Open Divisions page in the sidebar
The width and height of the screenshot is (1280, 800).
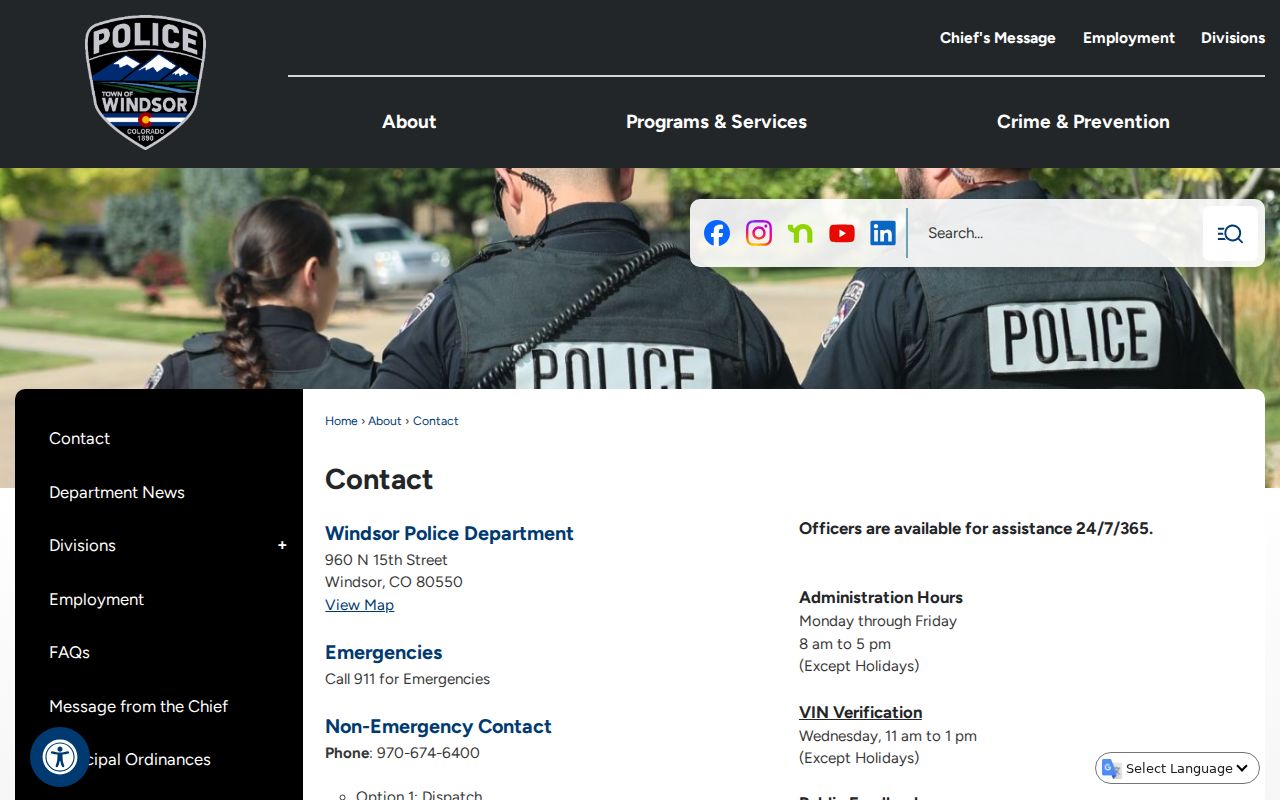(x=83, y=545)
